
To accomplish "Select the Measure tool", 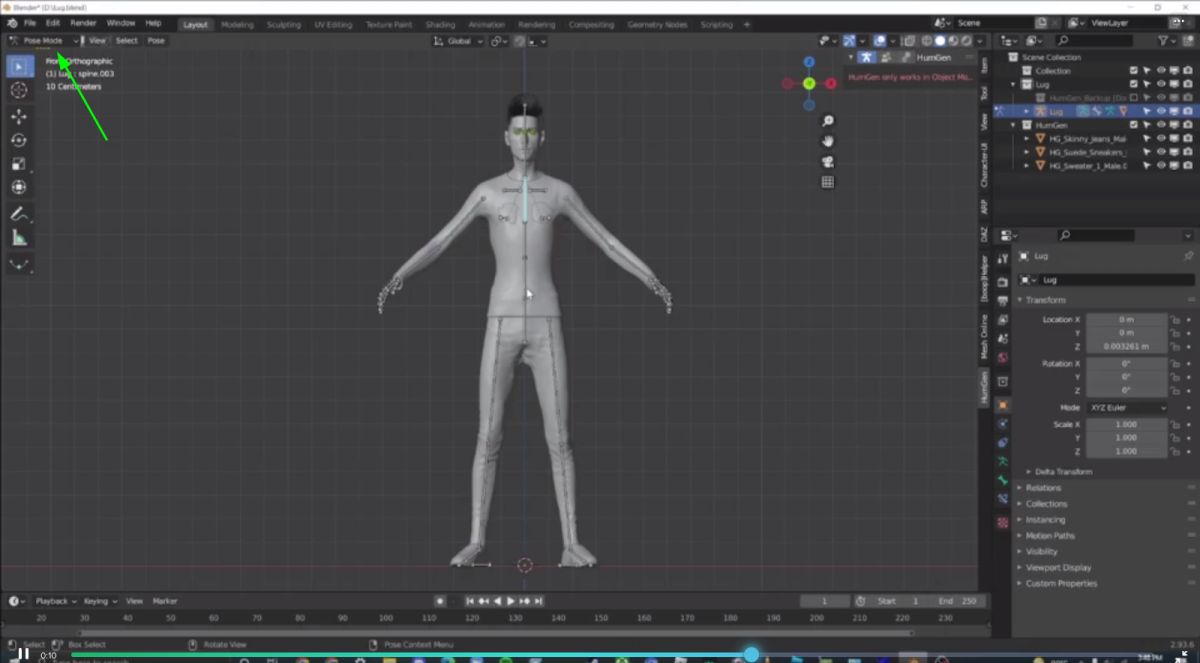I will [x=18, y=238].
